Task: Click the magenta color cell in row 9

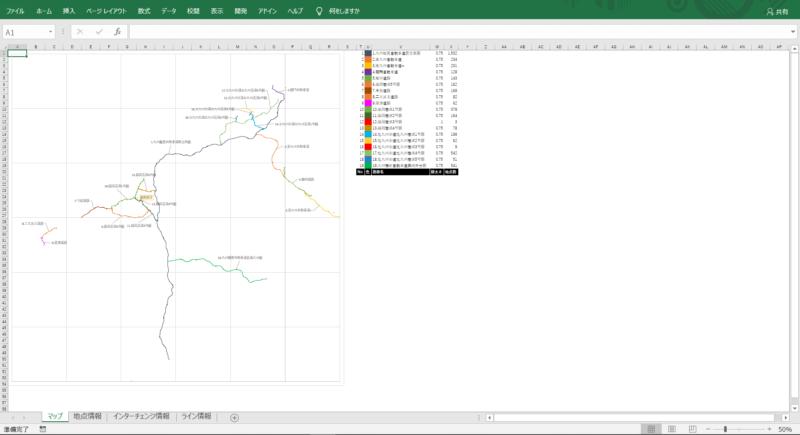Action: 368,103
